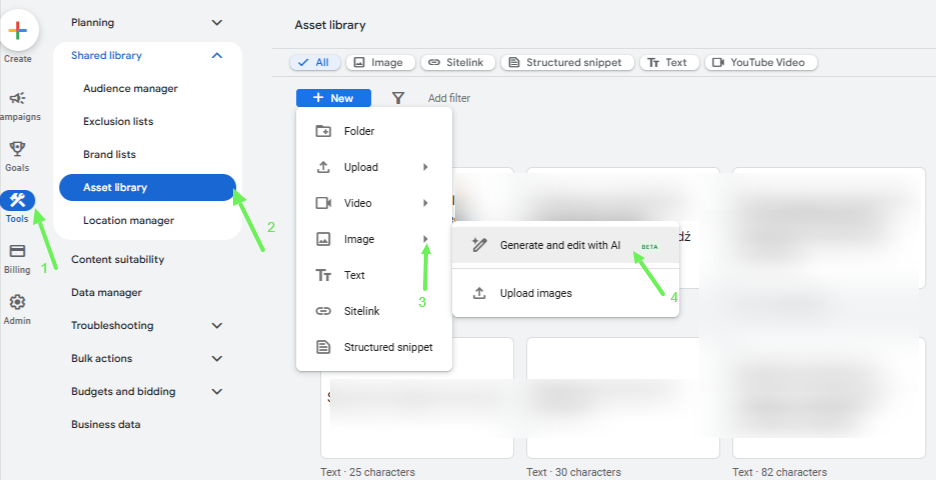936x480 pixels.
Task: Expand the Upload submenu arrow
Action: click(x=426, y=167)
